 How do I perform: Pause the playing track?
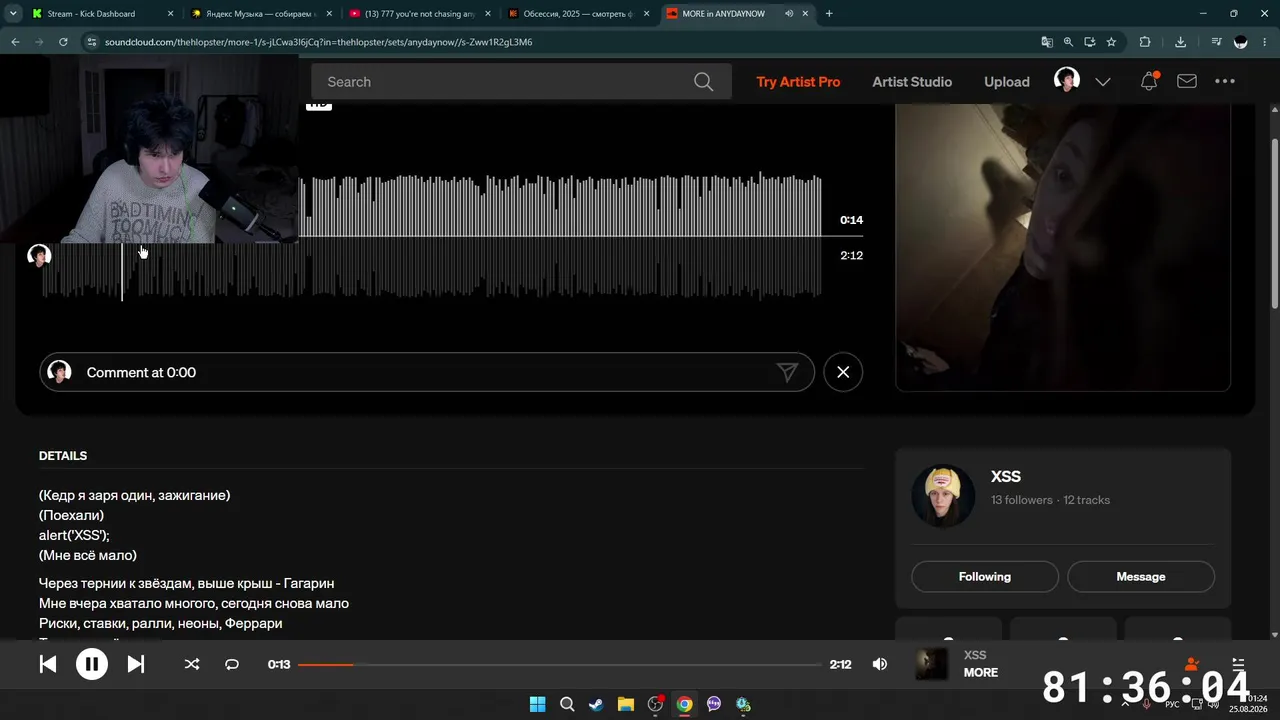pos(92,664)
